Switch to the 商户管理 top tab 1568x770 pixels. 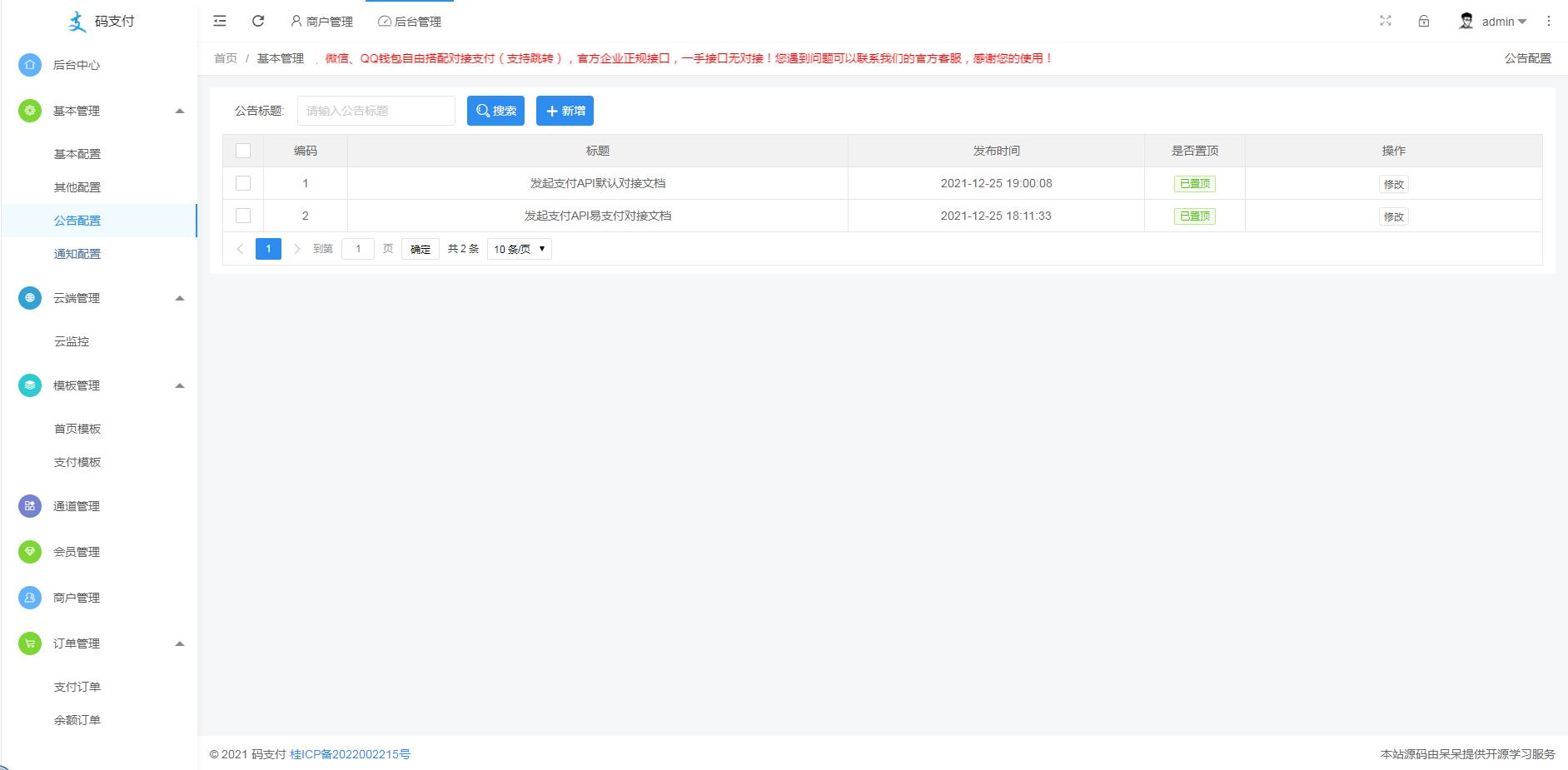click(321, 22)
